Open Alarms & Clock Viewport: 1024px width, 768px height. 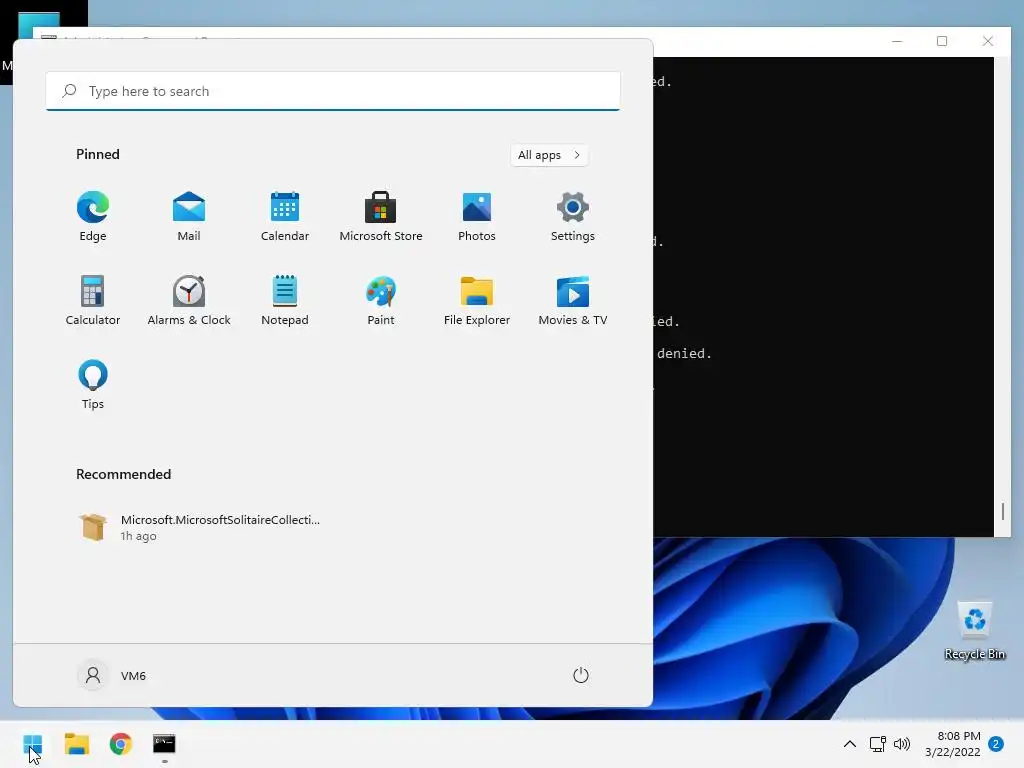pyautogui.click(x=189, y=300)
